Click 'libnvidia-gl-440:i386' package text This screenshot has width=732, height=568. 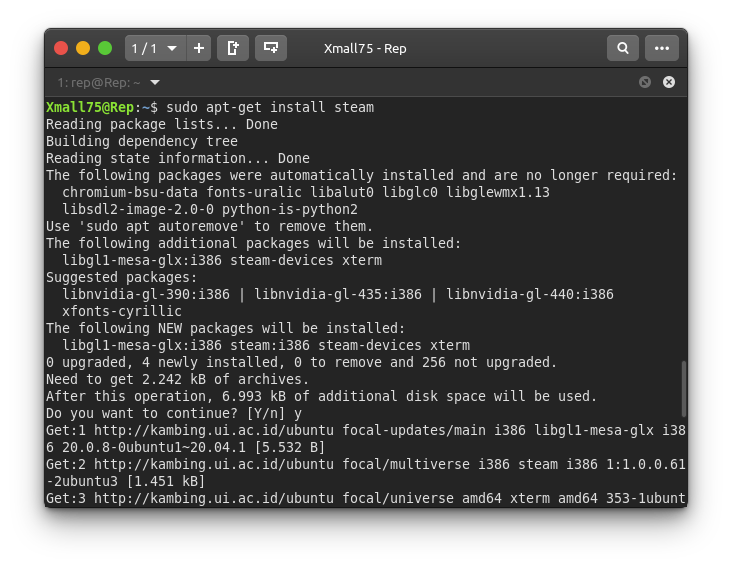pyautogui.click(x=530, y=294)
